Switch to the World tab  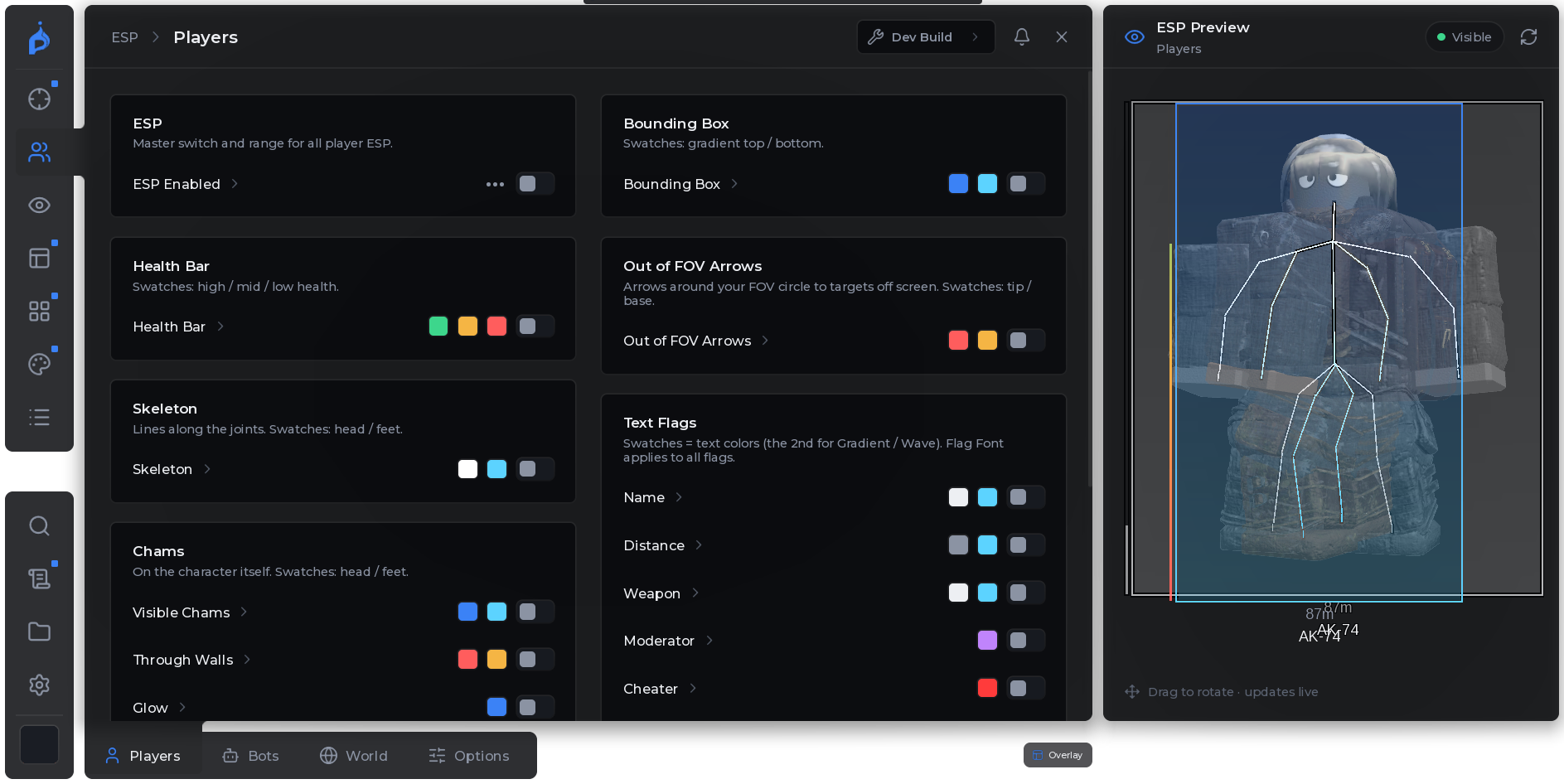point(354,756)
